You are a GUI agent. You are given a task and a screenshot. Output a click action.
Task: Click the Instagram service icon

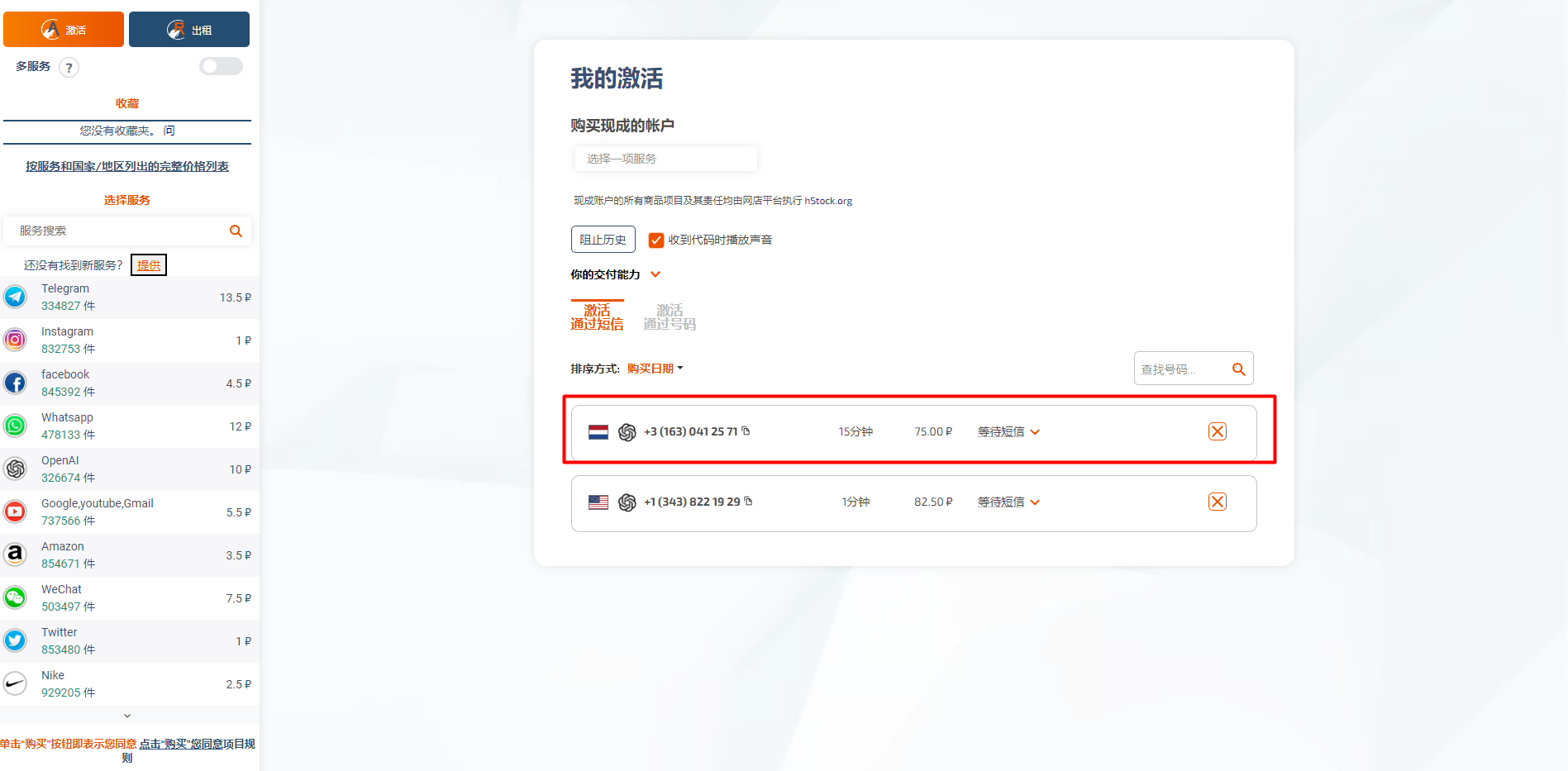point(15,340)
